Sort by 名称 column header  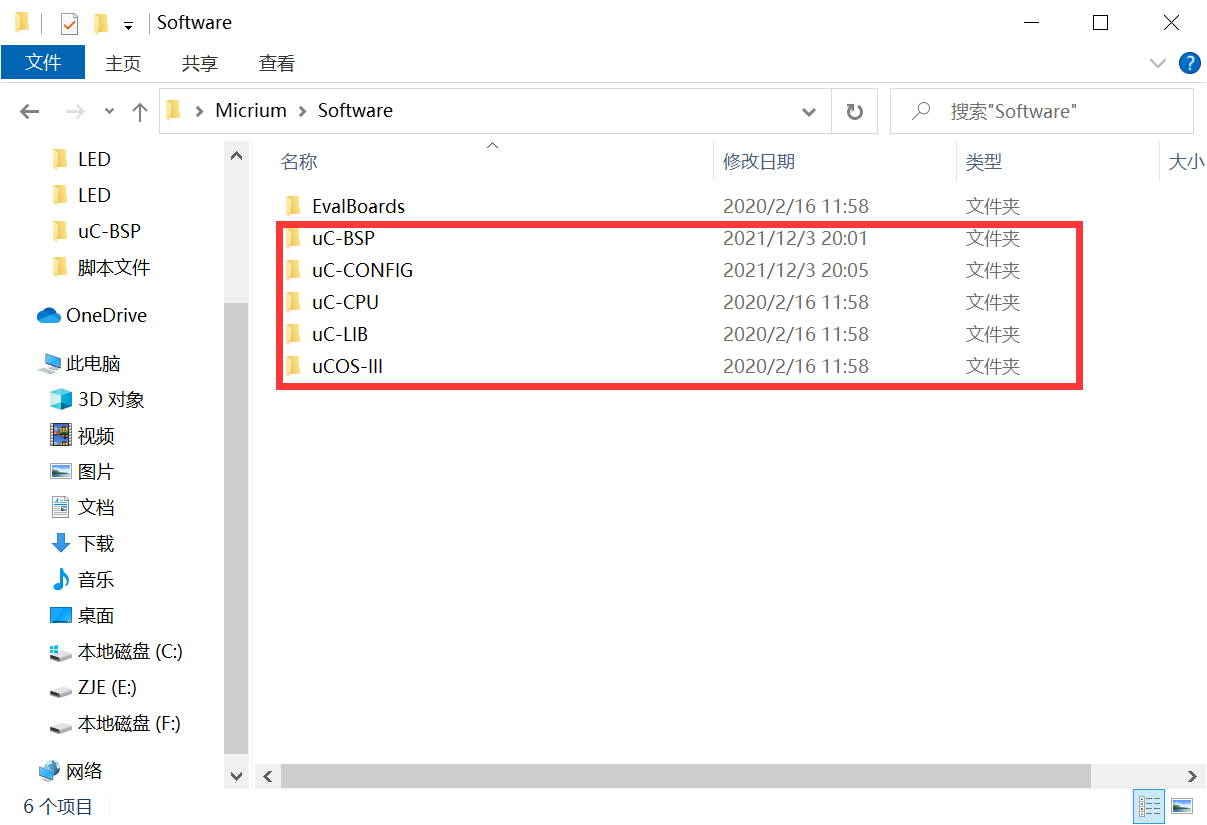point(299,161)
